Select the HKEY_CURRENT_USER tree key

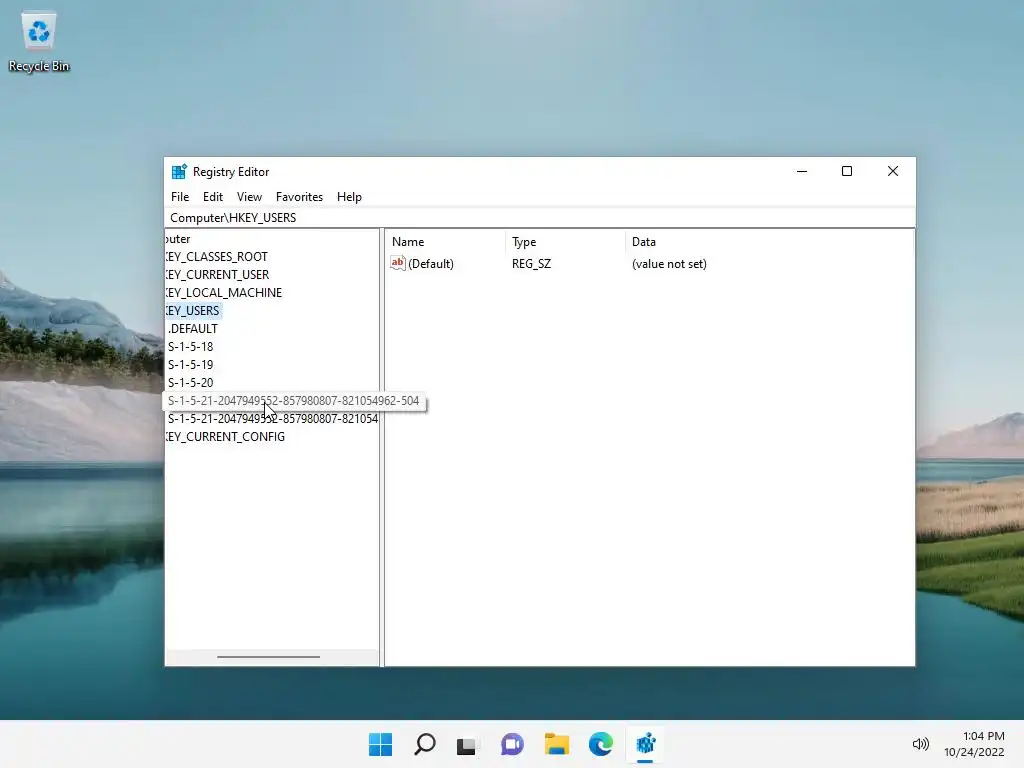tap(217, 275)
